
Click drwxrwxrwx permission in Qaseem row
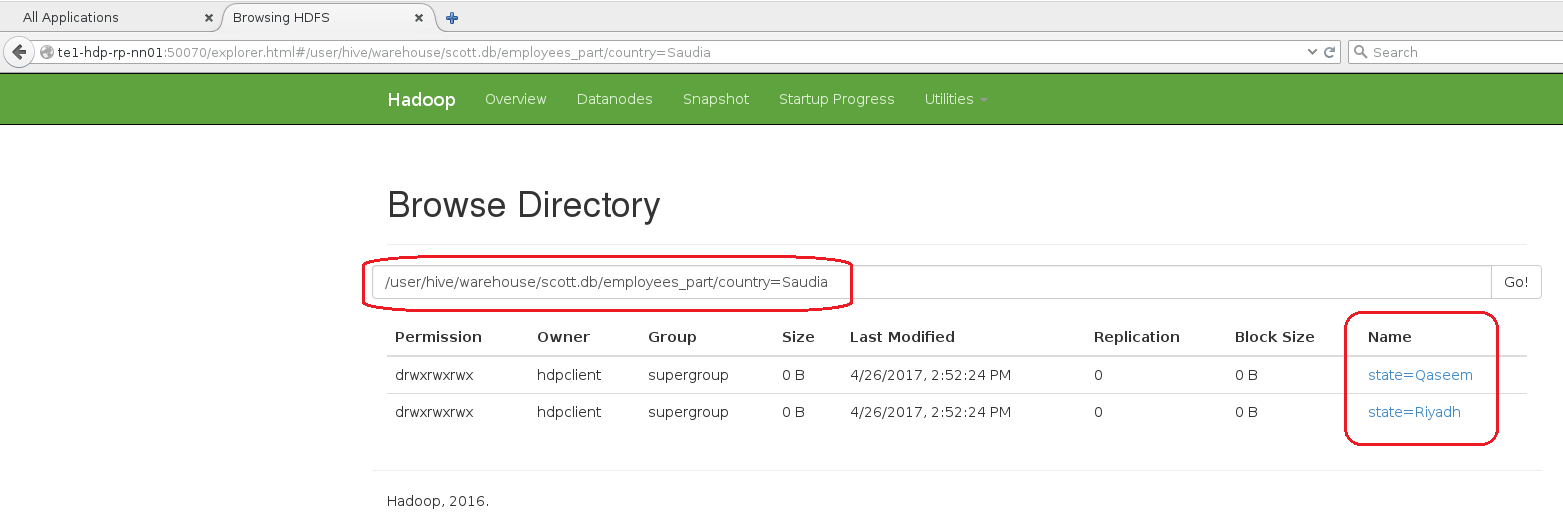[434, 375]
